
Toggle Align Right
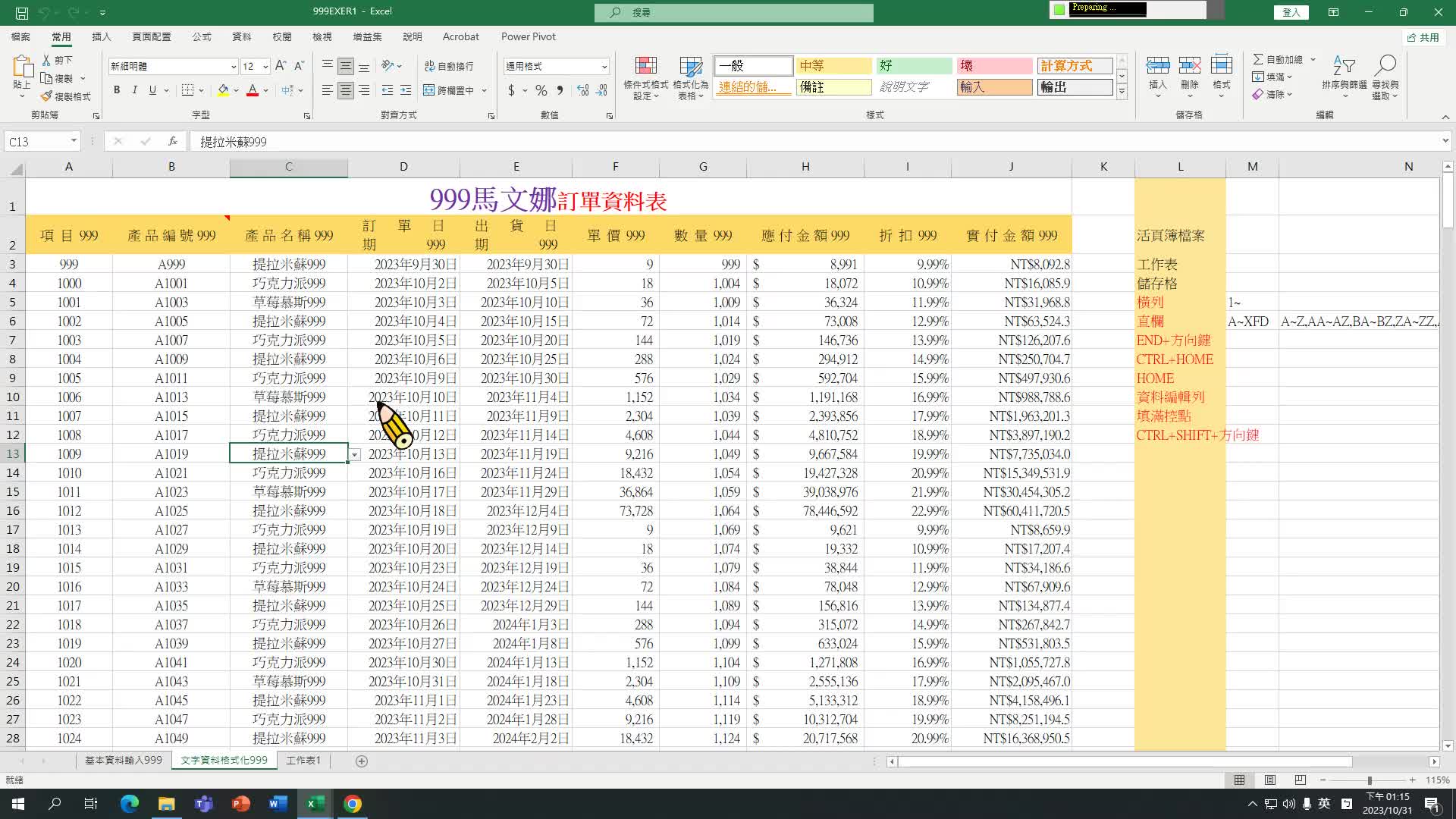pyautogui.click(x=364, y=90)
